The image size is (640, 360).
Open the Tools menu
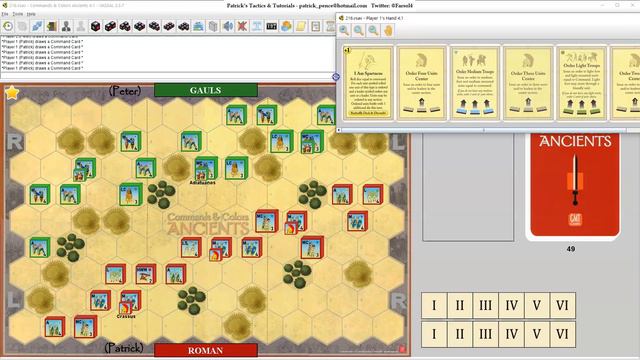[18, 14]
